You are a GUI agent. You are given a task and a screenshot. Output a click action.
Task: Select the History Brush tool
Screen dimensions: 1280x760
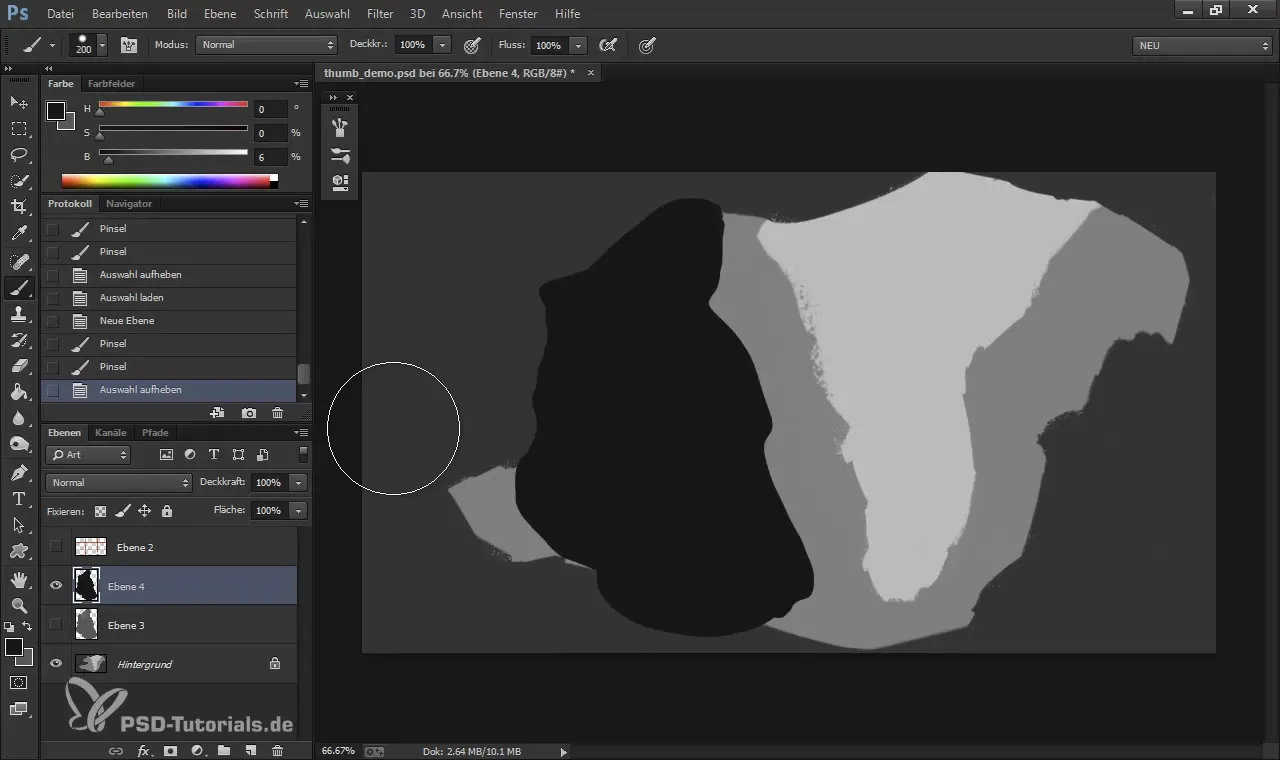19,339
